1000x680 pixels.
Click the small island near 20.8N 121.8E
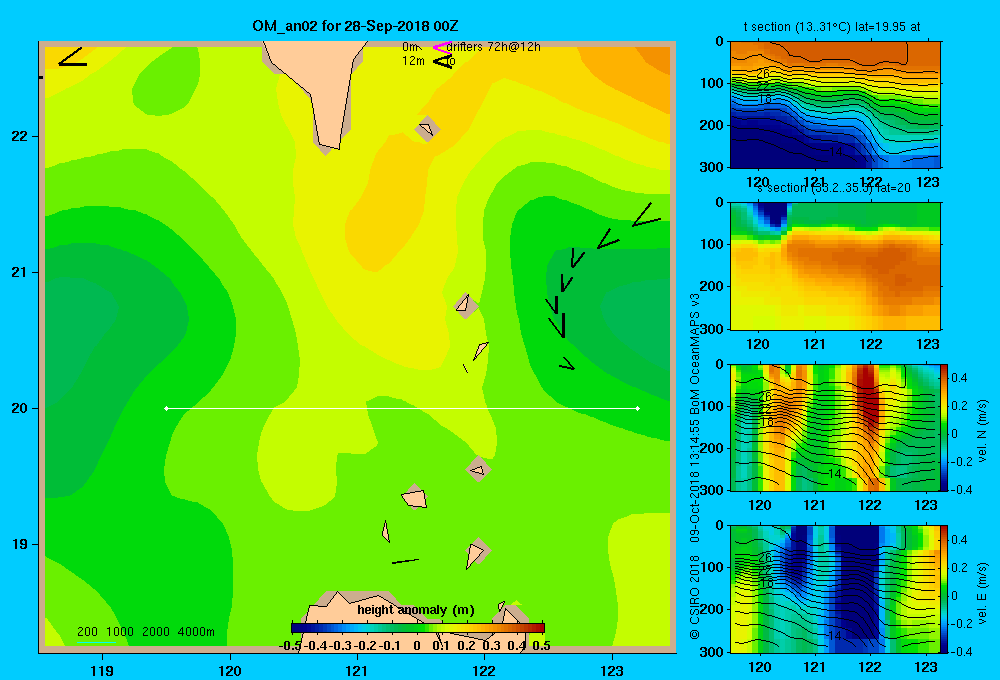(465, 305)
